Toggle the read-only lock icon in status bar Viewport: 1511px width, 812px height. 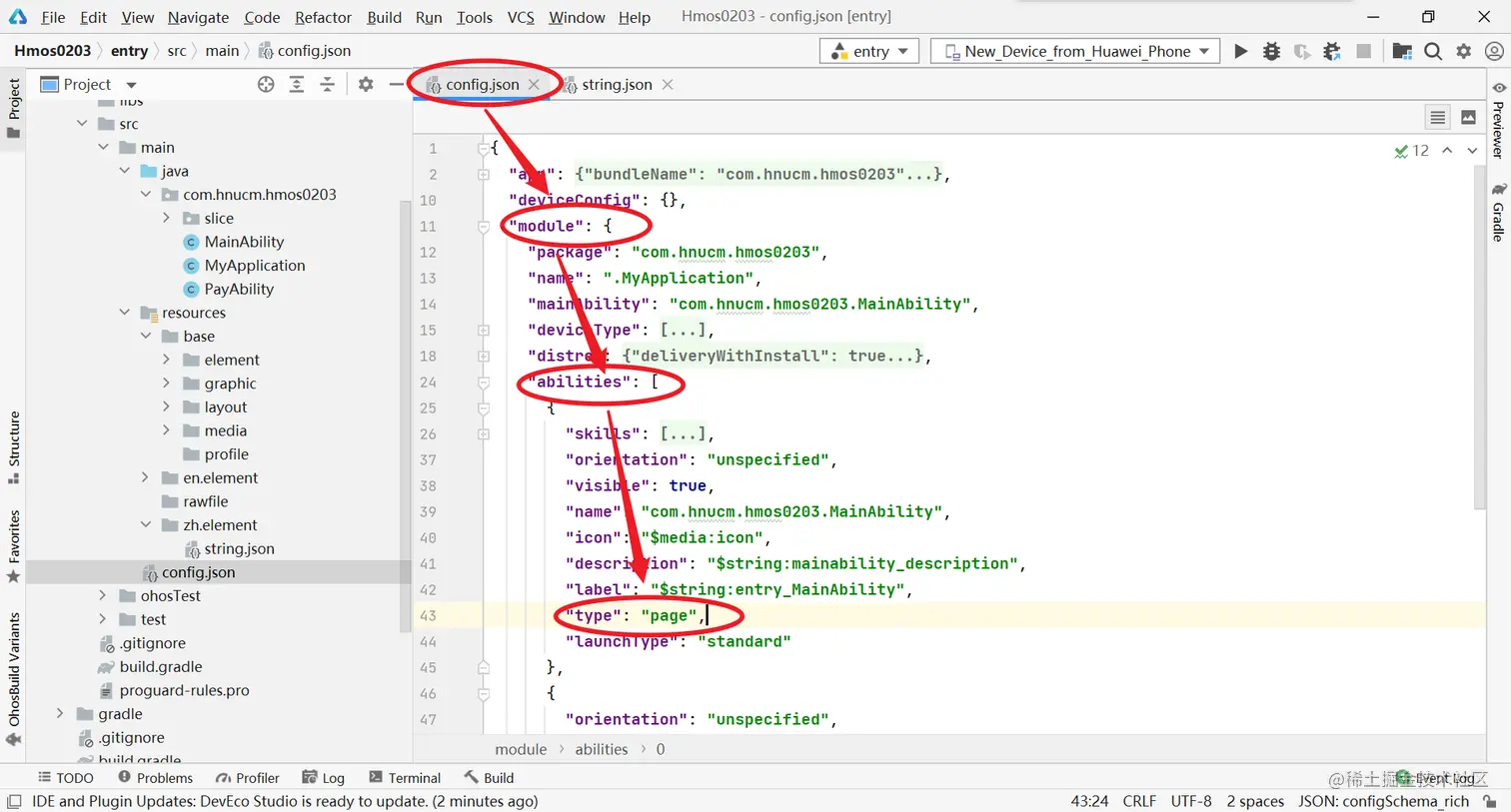coord(1490,802)
